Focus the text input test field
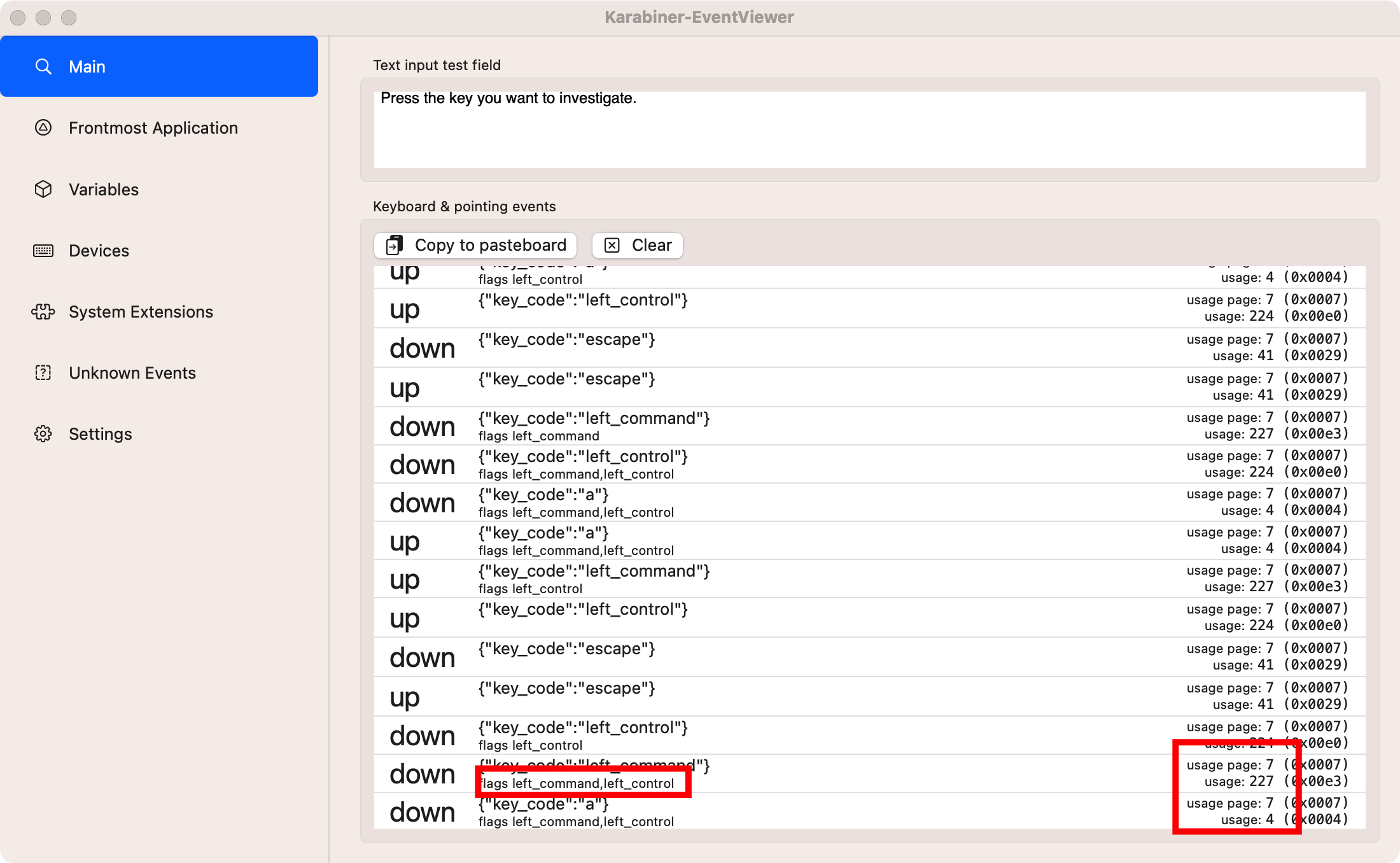 tap(869, 130)
